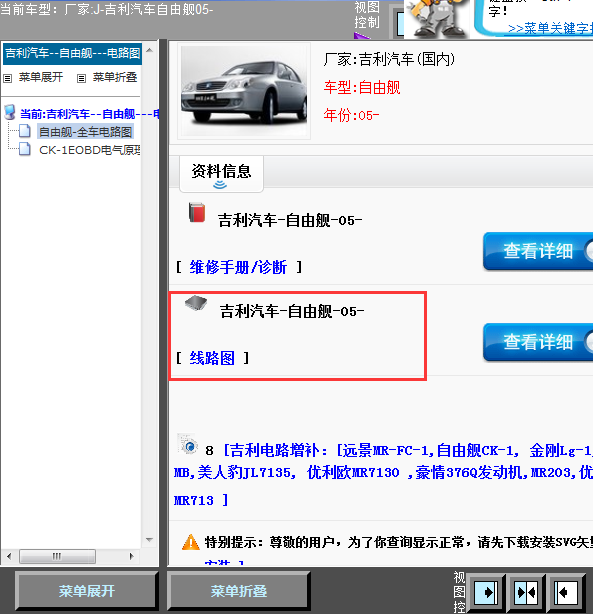Click the view control inward-arrows icon
This screenshot has width=593, height=614.
point(526,592)
